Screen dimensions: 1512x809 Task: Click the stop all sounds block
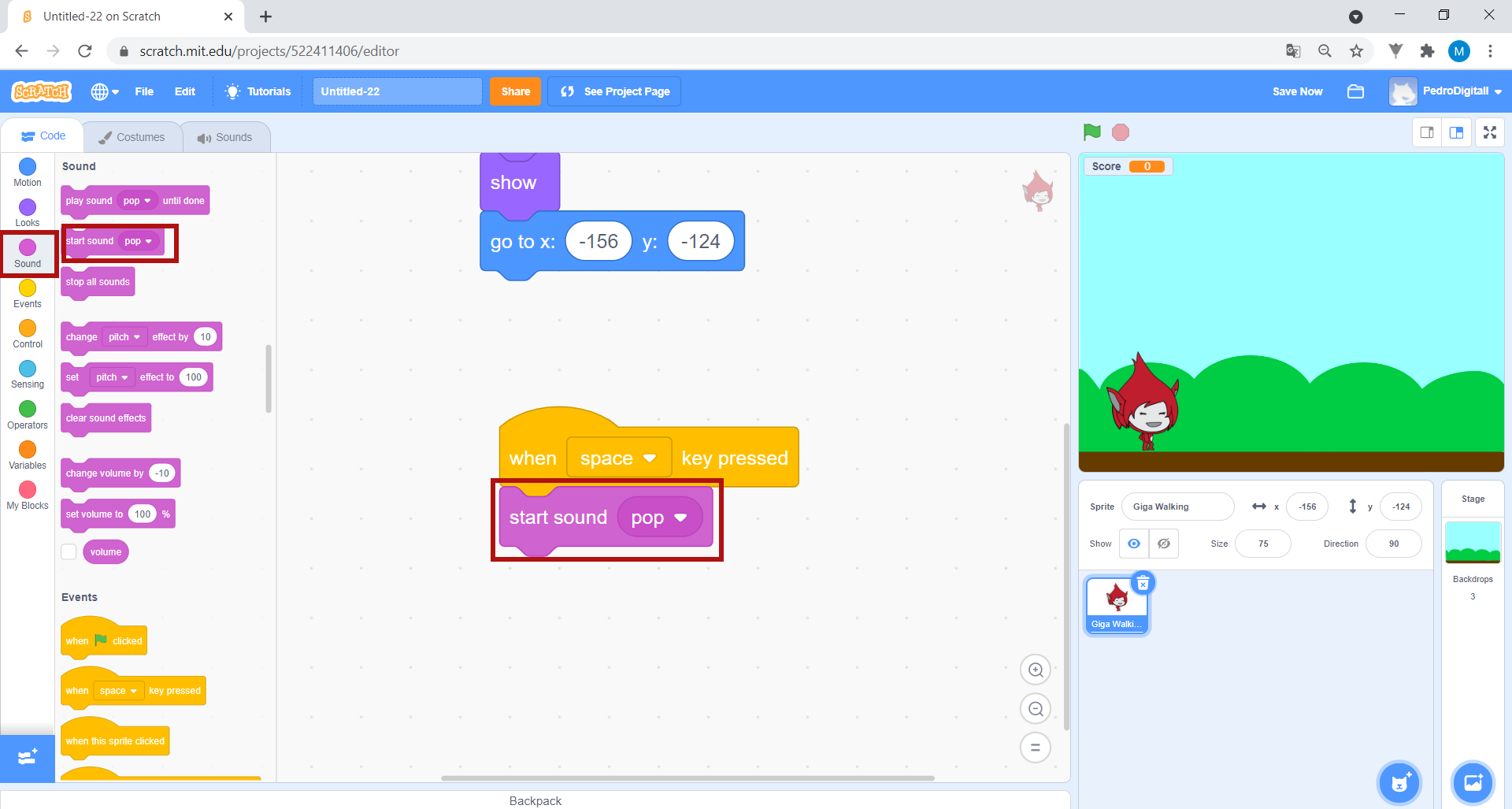[98, 282]
